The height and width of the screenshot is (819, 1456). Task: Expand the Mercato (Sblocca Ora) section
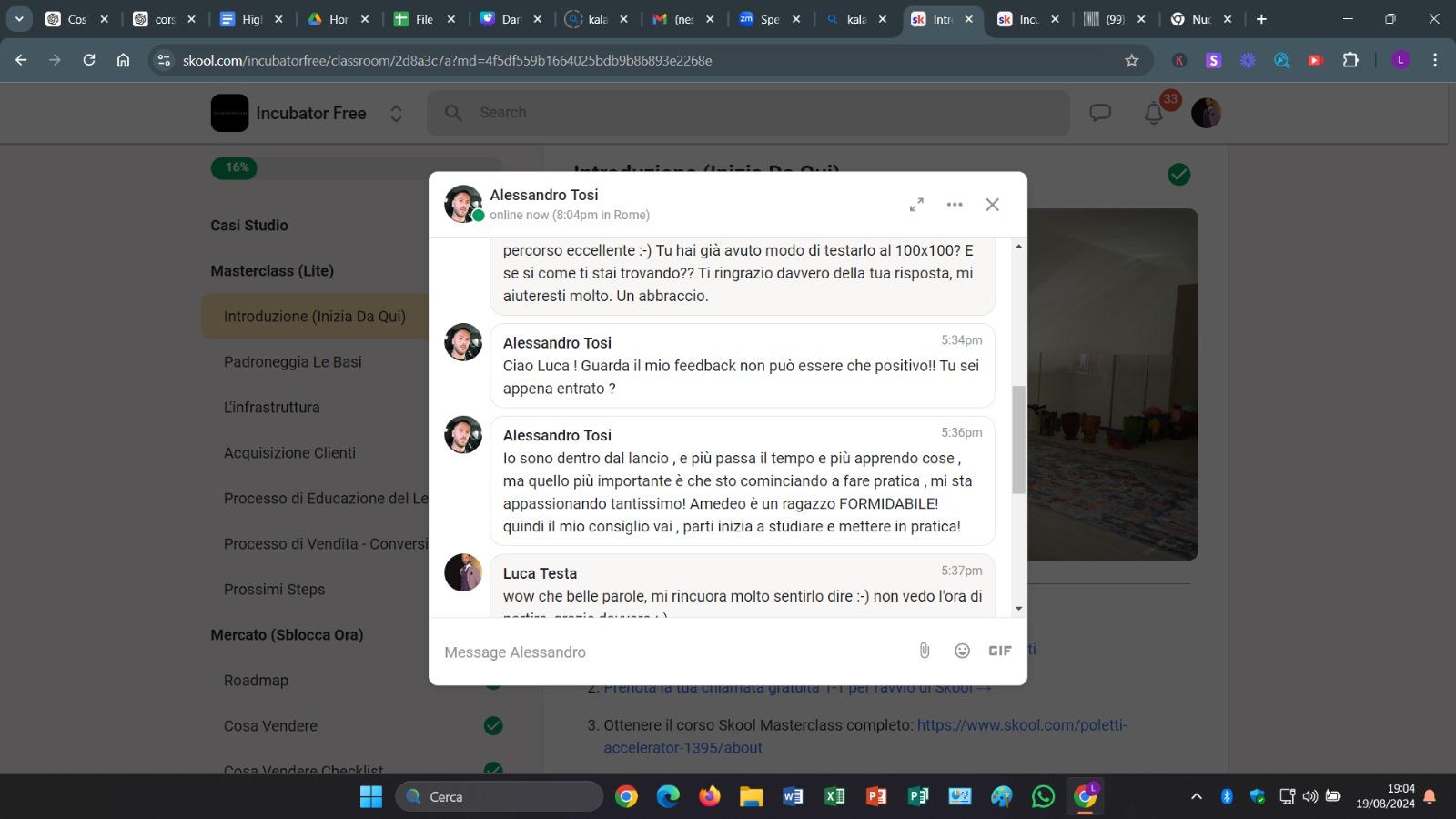(287, 635)
